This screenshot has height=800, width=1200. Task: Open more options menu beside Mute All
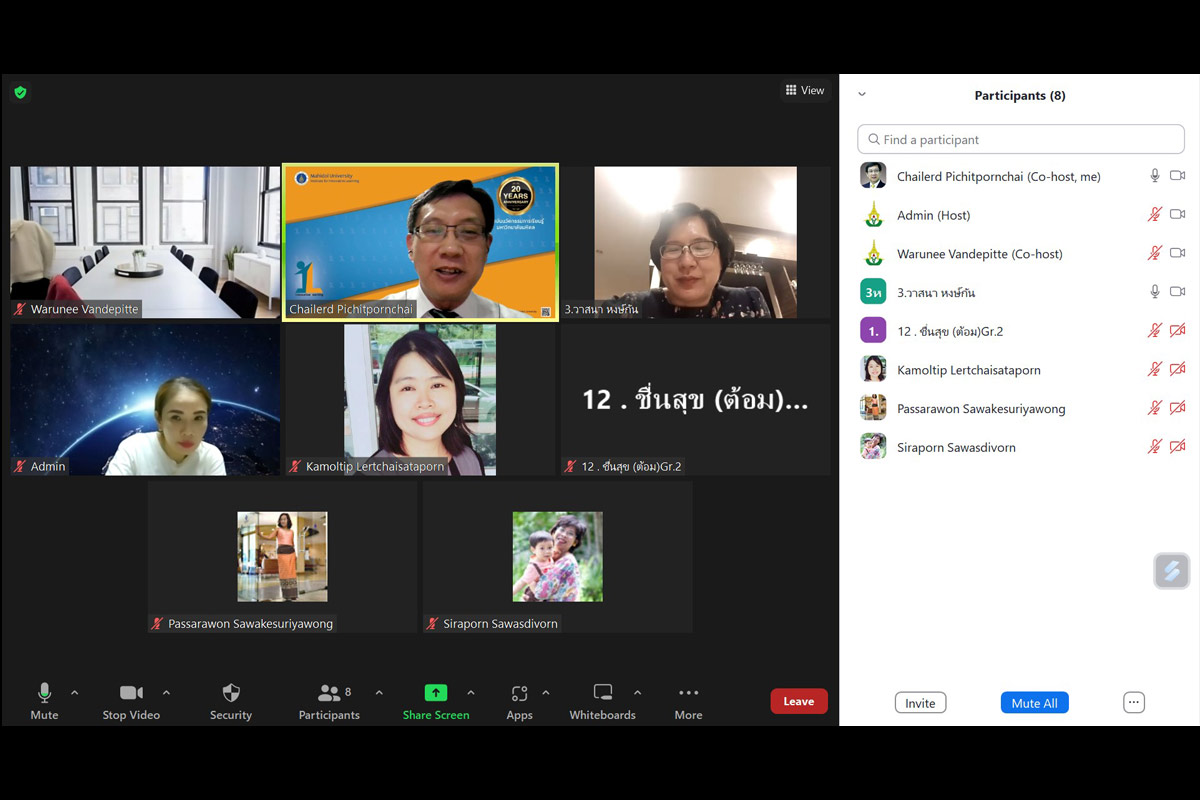pyautogui.click(x=1133, y=703)
